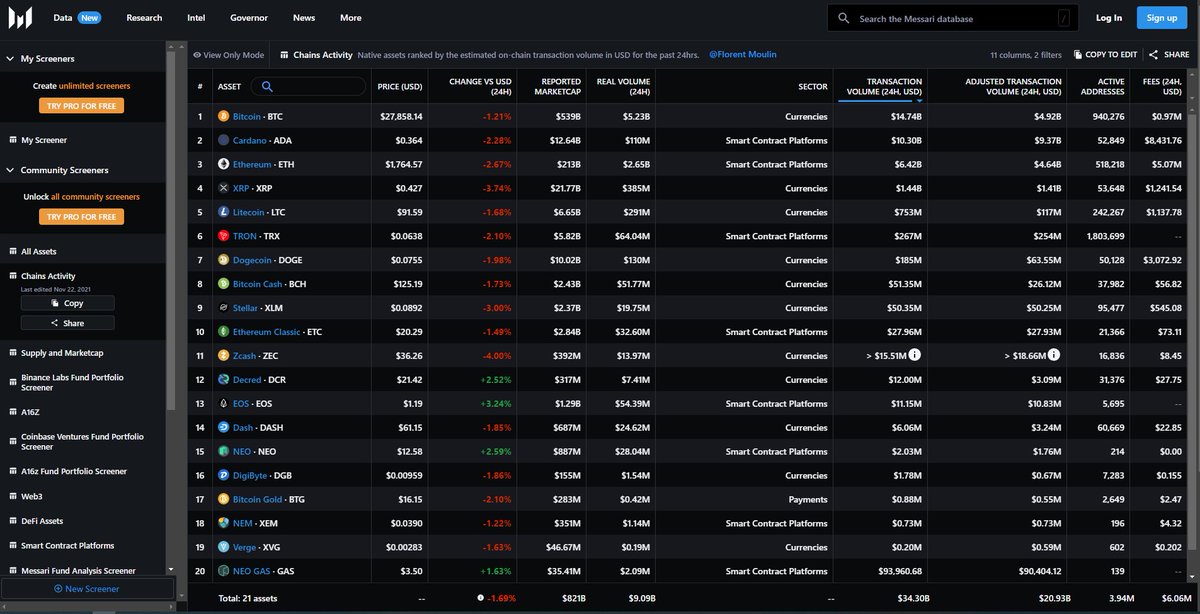Click the Dash coin icon
1200x614 pixels.
(223, 428)
